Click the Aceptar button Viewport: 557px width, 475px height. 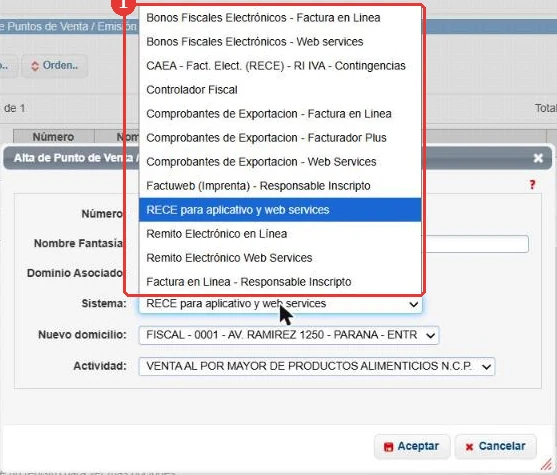click(x=412, y=446)
